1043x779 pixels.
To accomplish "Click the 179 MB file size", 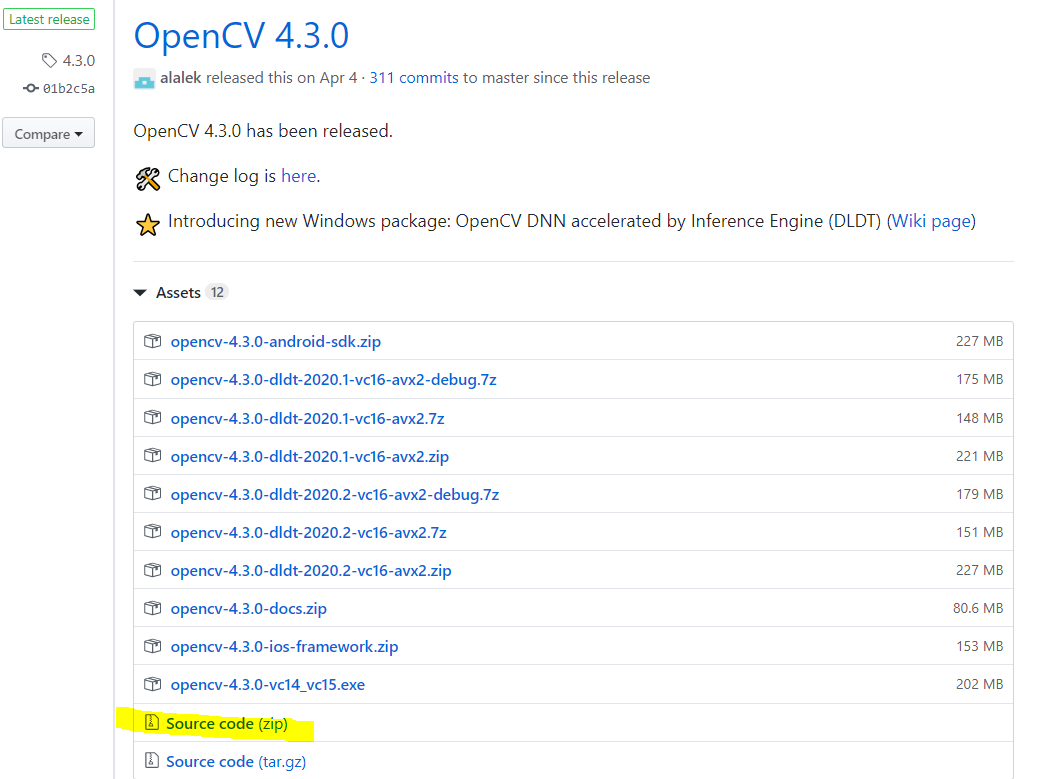I will (x=979, y=494).
